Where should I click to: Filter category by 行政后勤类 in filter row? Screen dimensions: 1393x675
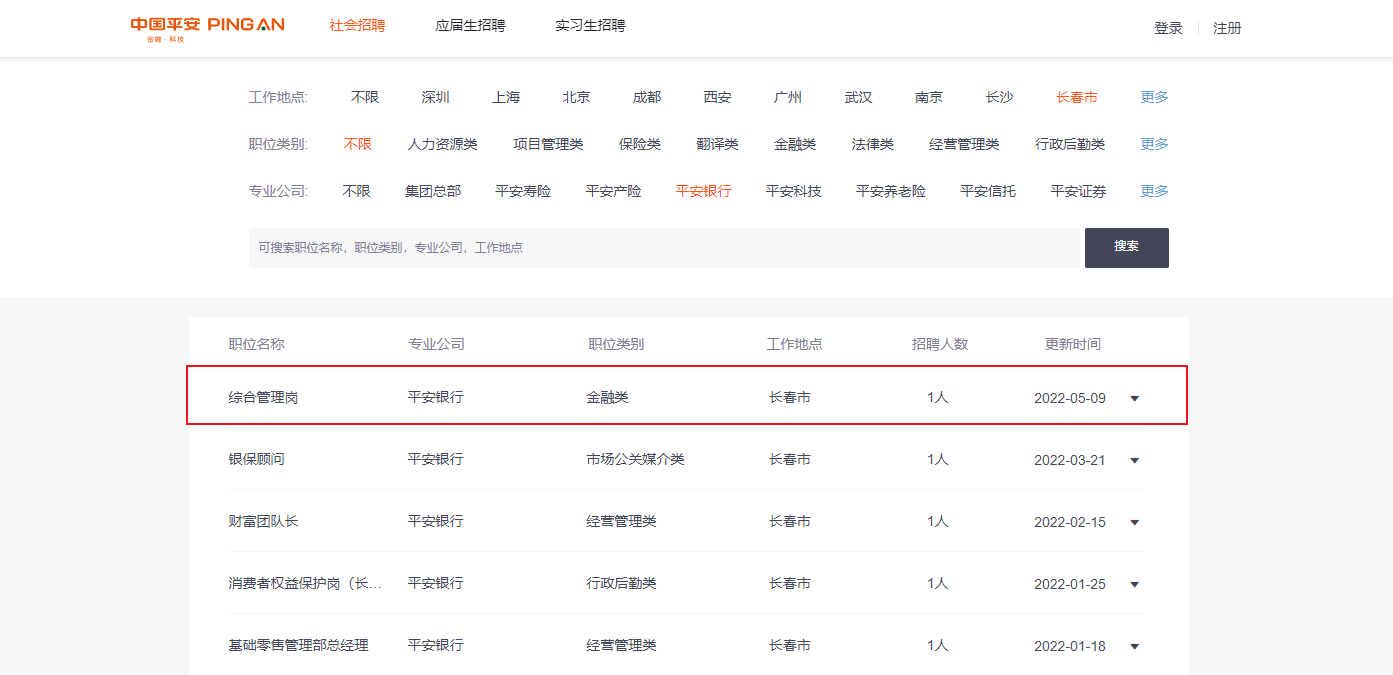coord(1070,144)
